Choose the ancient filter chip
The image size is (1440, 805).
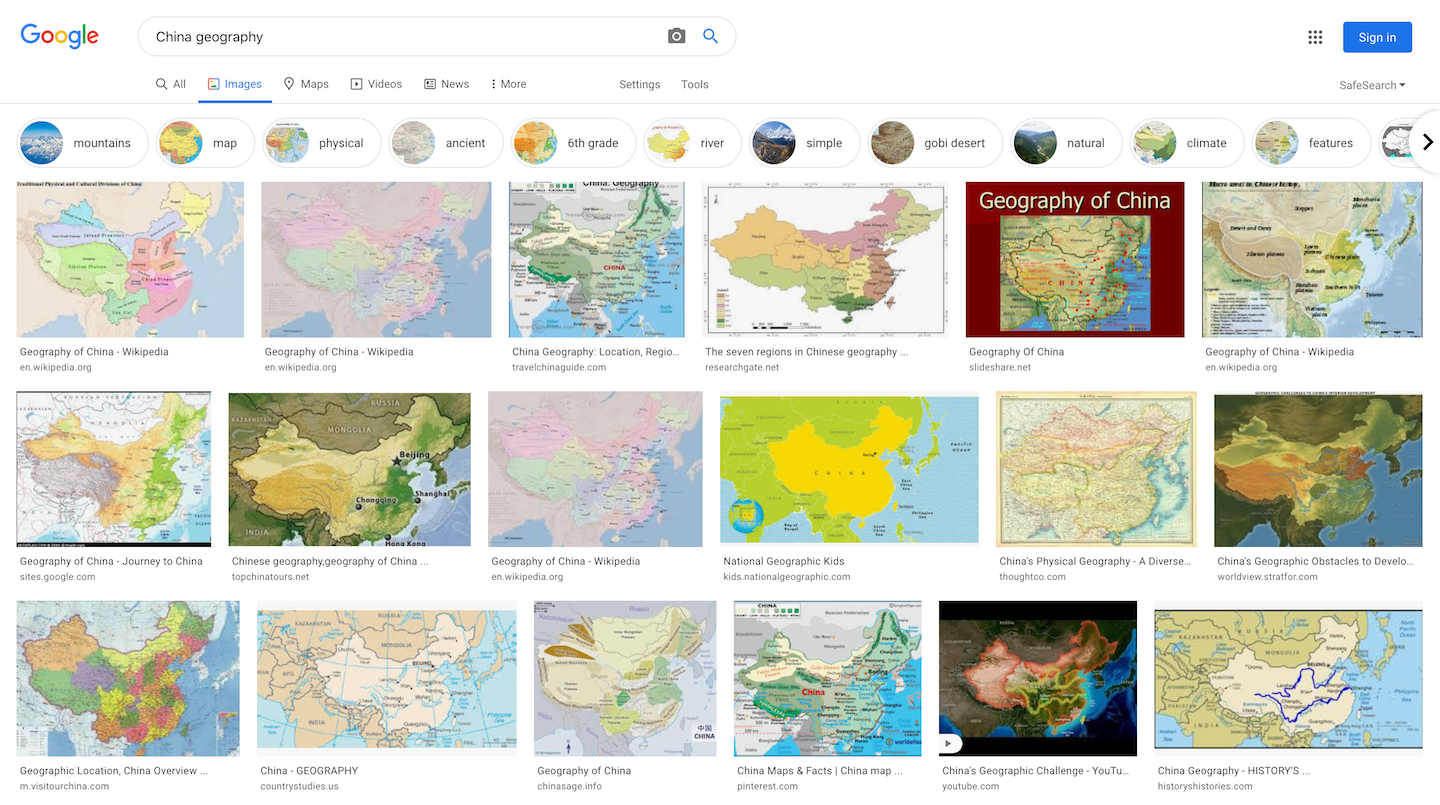446,143
